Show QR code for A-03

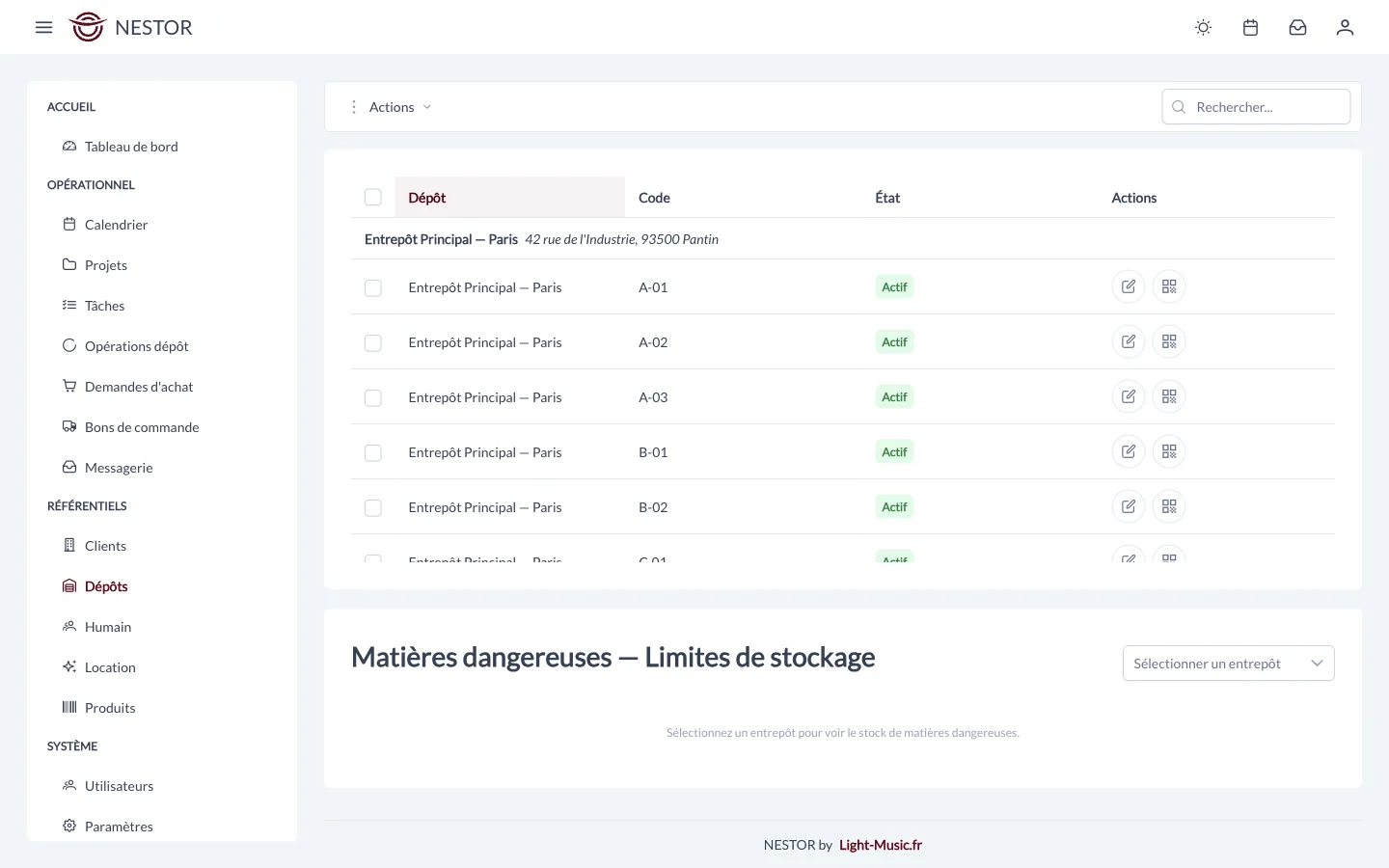[1169, 396]
